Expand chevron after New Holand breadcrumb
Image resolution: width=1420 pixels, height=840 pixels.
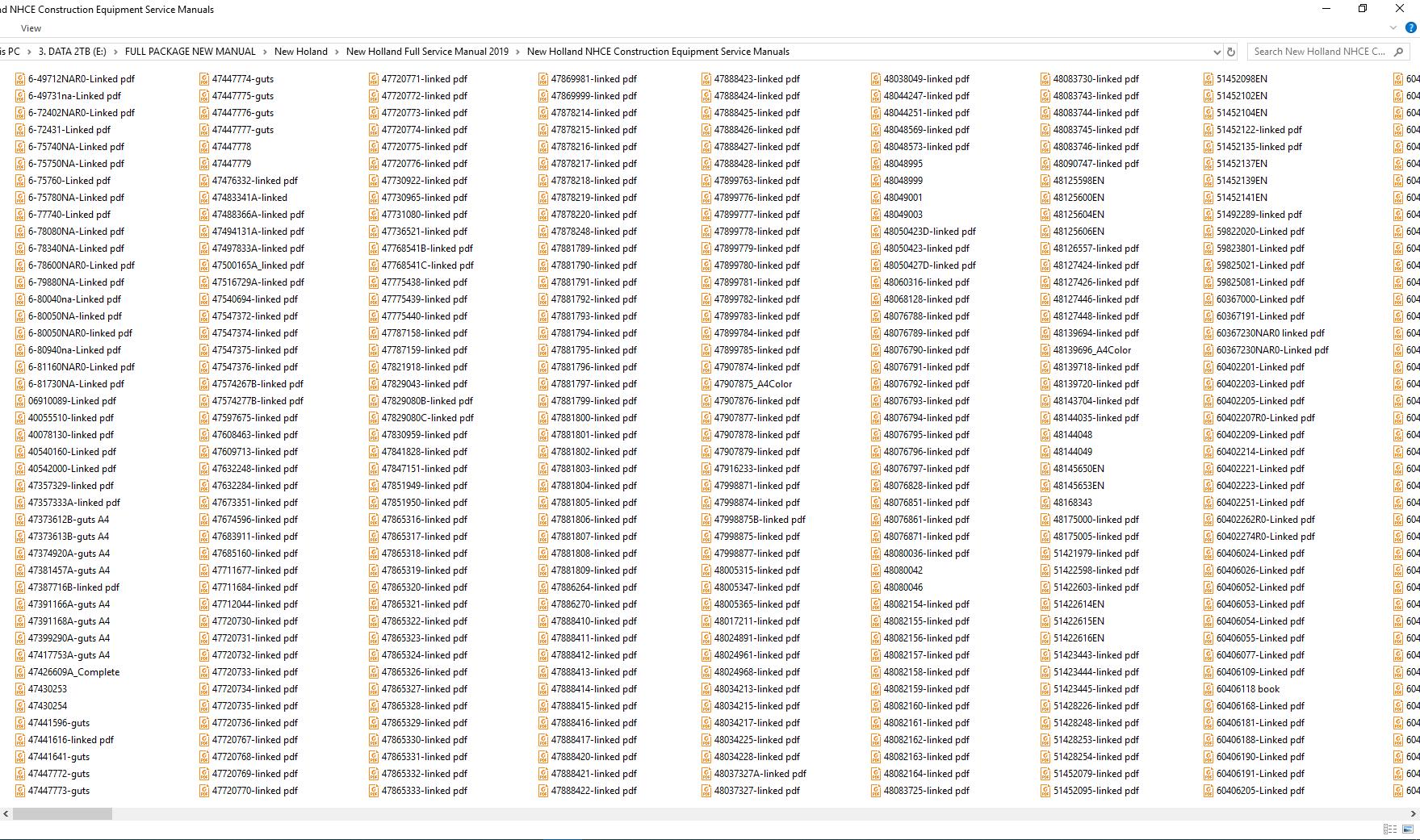pos(337,52)
